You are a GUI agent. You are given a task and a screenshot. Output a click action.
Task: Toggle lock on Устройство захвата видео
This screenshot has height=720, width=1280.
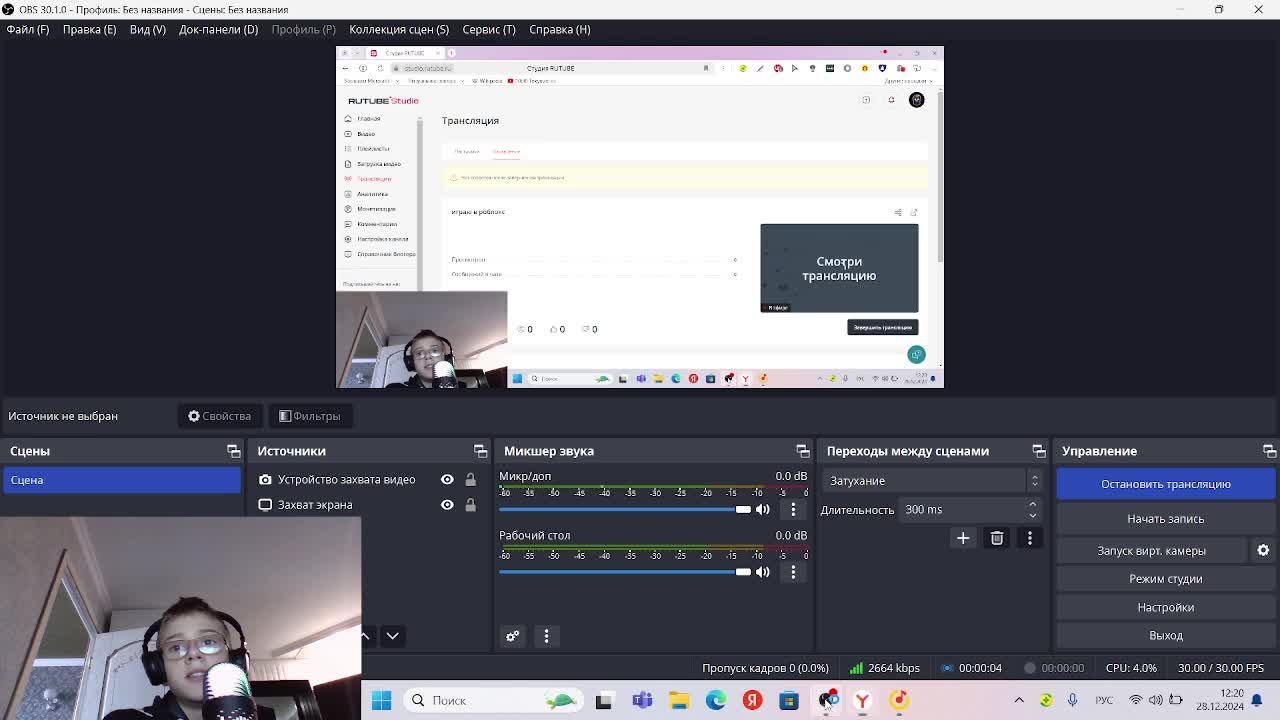tap(470, 480)
